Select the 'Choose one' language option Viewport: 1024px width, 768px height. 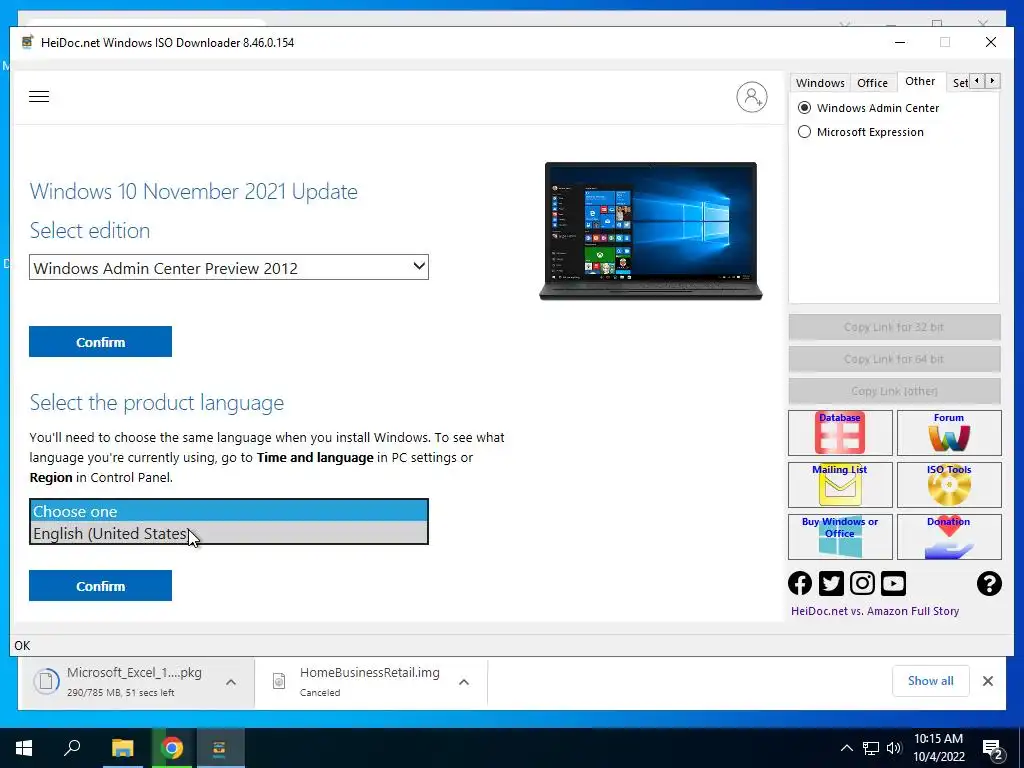[x=229, y=511]
